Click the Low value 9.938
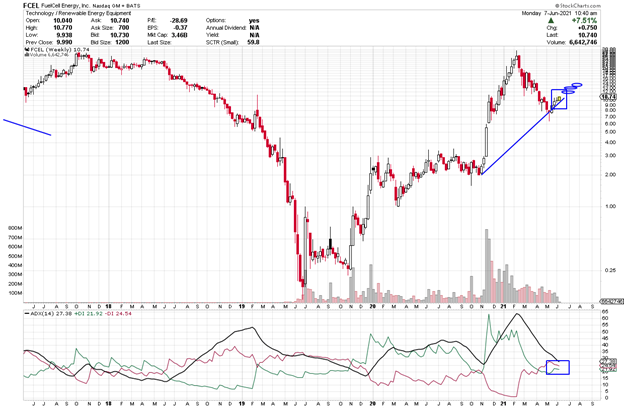This screenshot has height=408, width=624. point(64,35)
